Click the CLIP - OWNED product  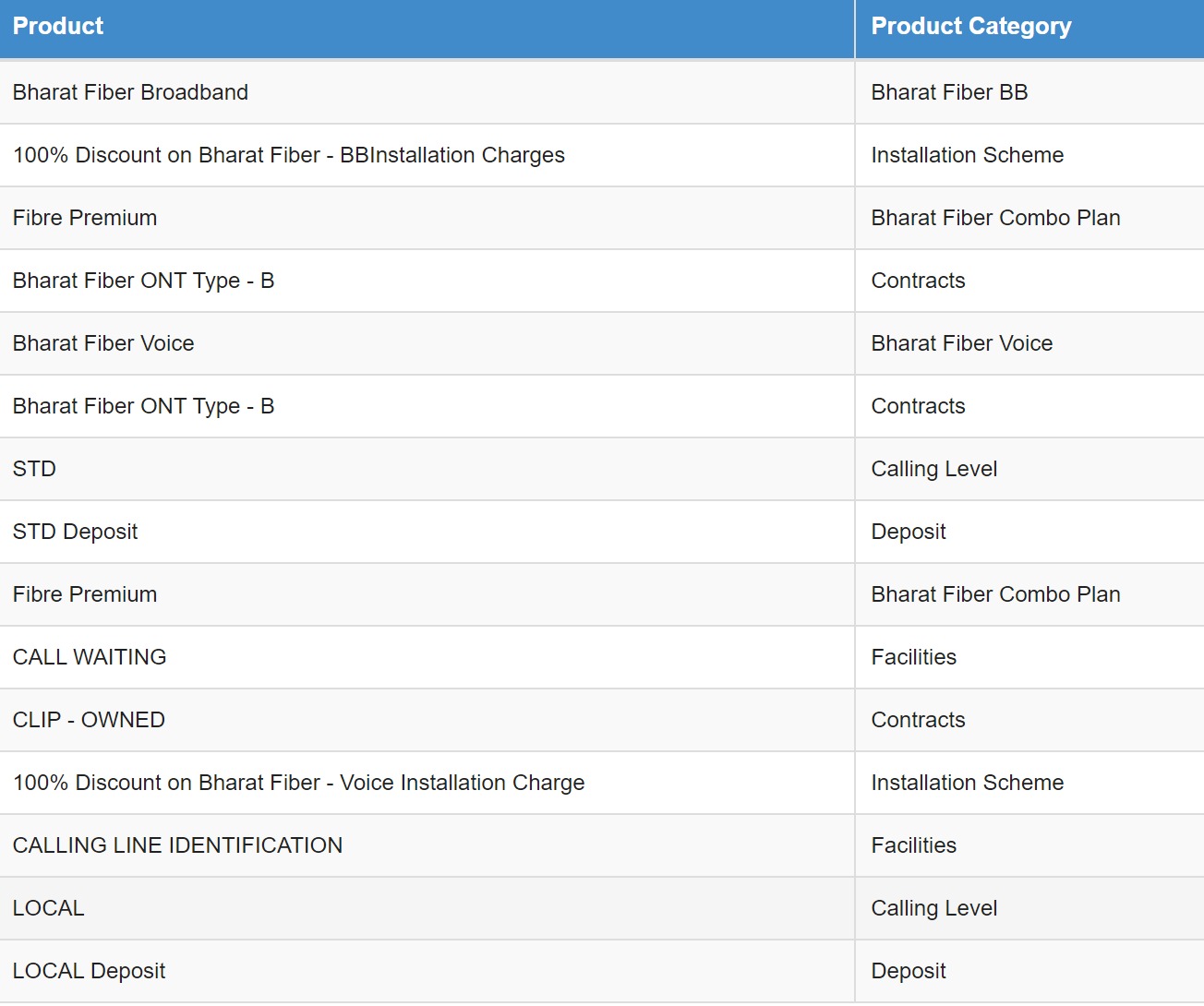coord(89,720)
